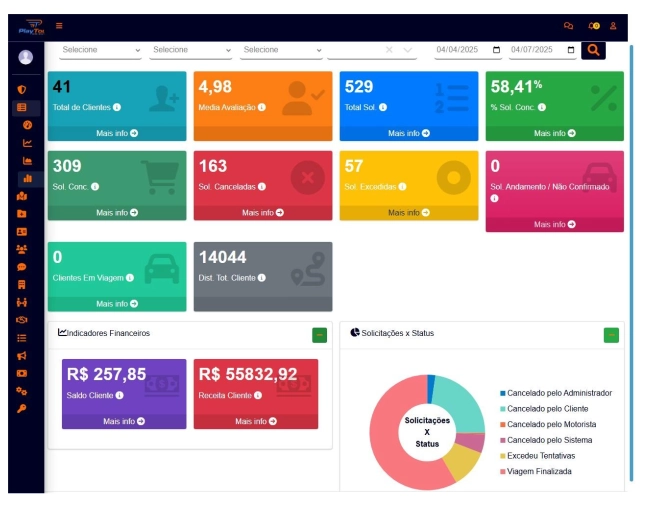Screen dimensions: 648x508
Task: Click the chat bubble icon in sidebar
Action: pos(22,267)
